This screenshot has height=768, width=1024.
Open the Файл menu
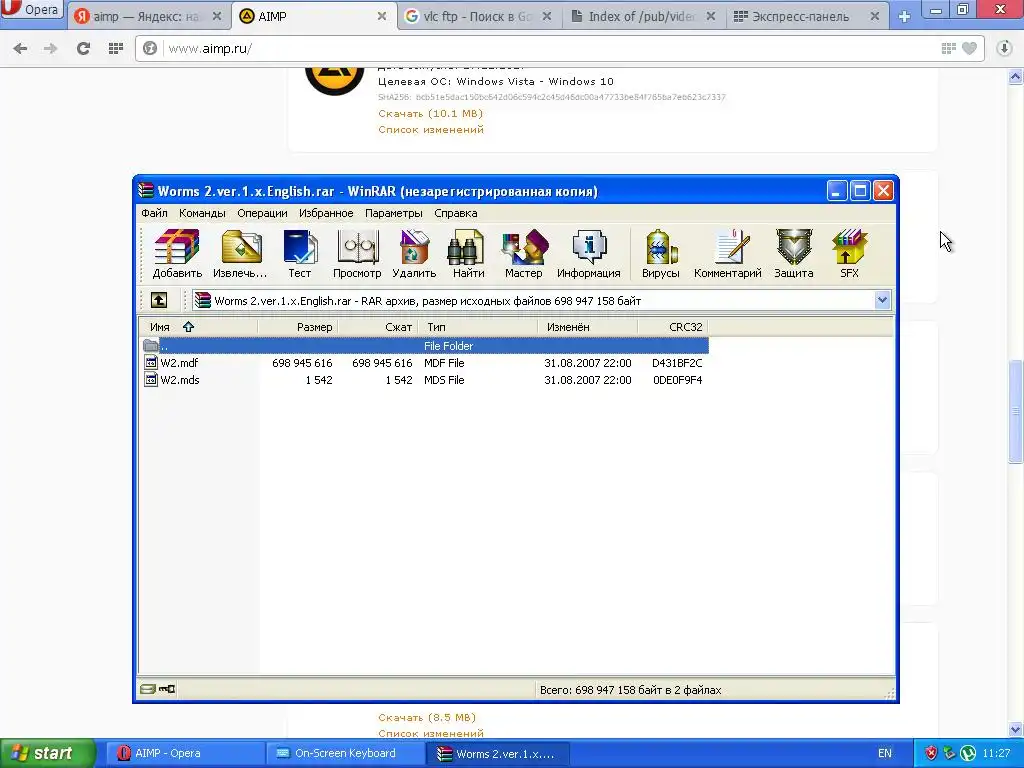tap(154, 213)
